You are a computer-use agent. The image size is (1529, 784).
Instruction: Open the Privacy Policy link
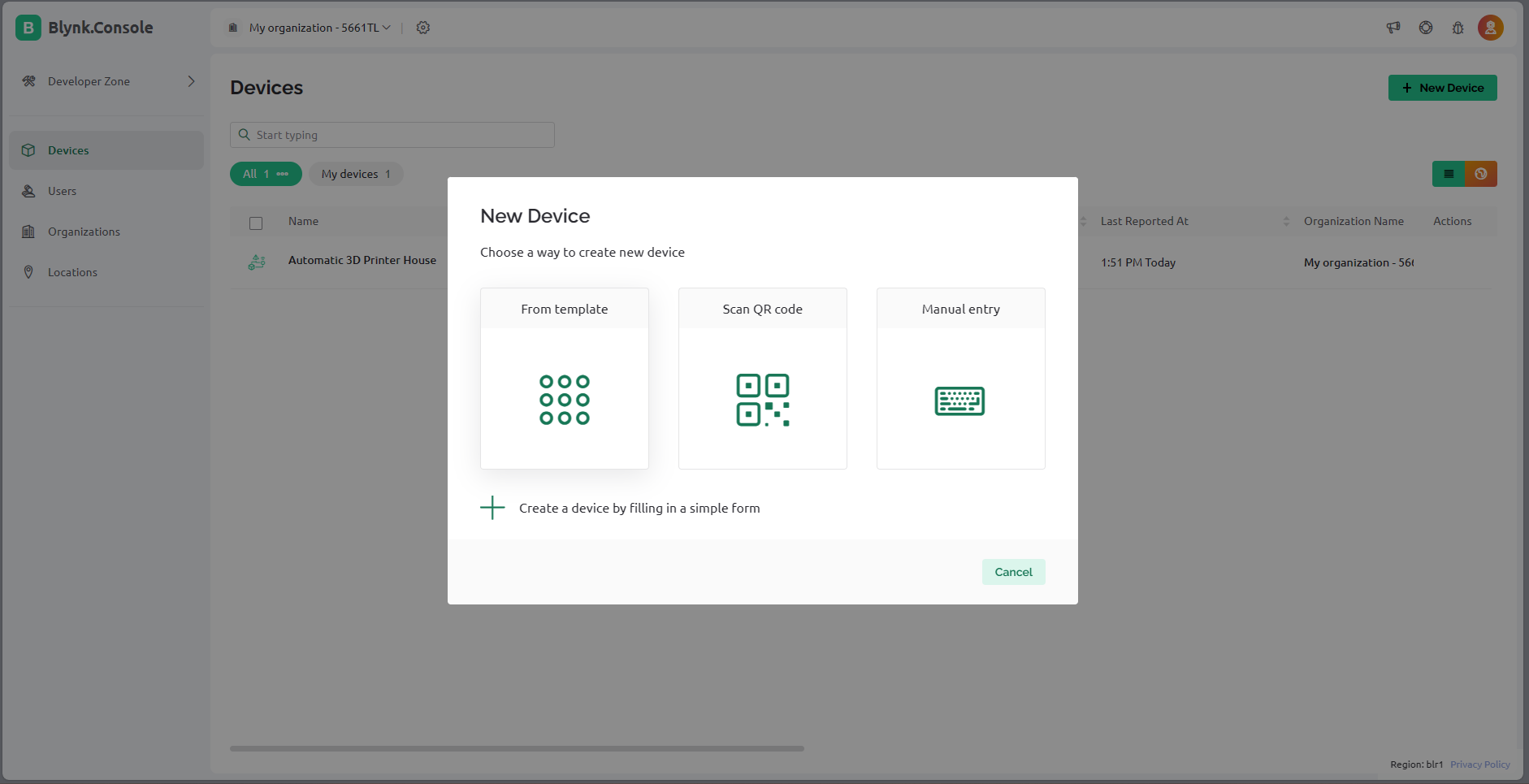pos(1479,765)
